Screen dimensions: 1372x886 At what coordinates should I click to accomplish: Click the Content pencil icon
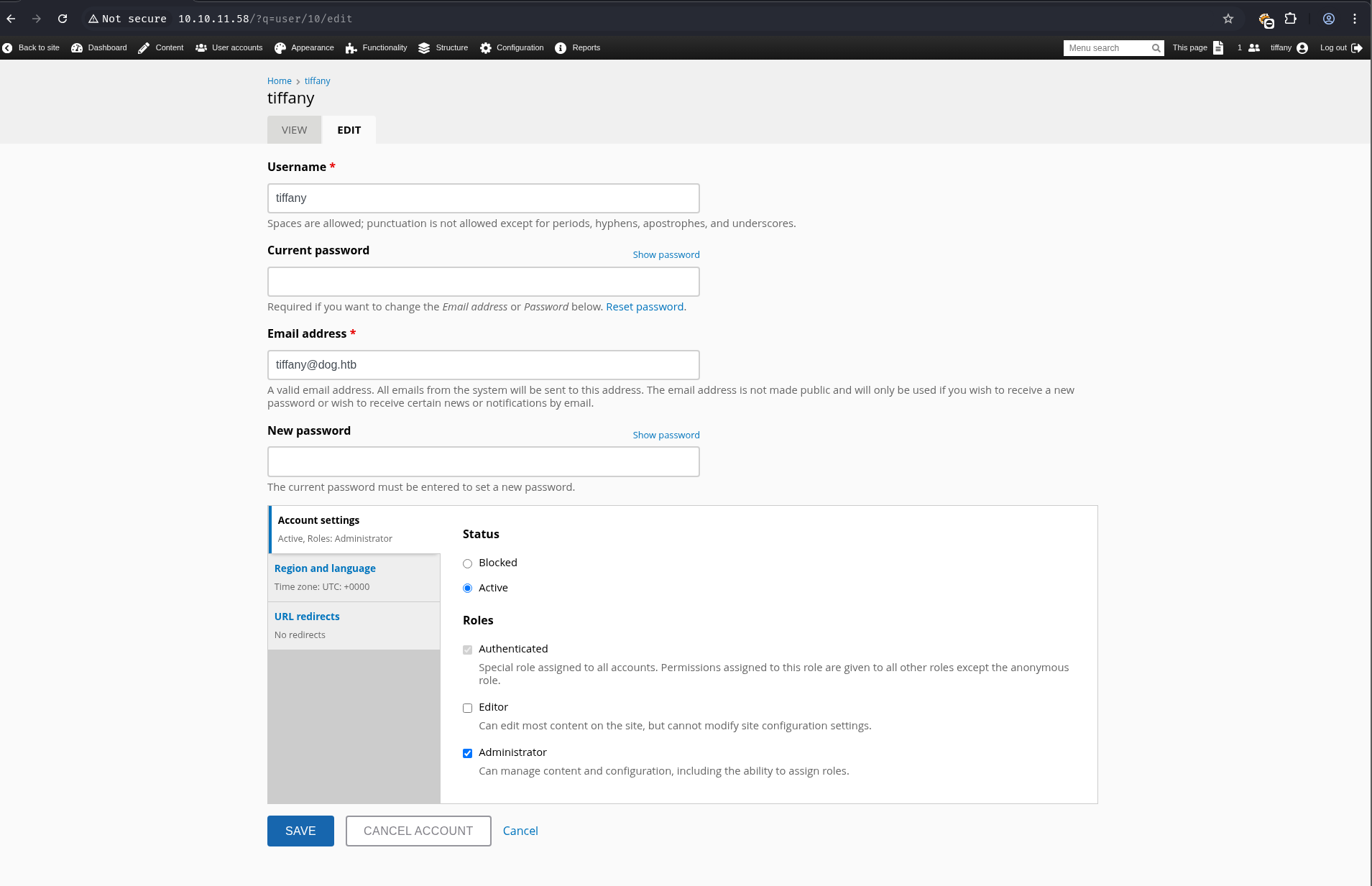click(x=144, y=48)
